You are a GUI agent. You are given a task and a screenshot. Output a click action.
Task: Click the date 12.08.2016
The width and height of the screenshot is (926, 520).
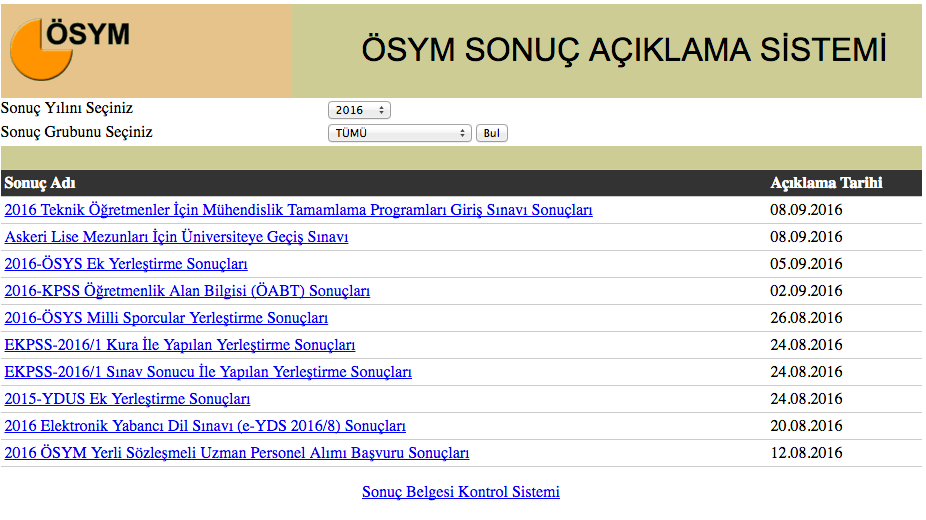[x=806, y=453]
